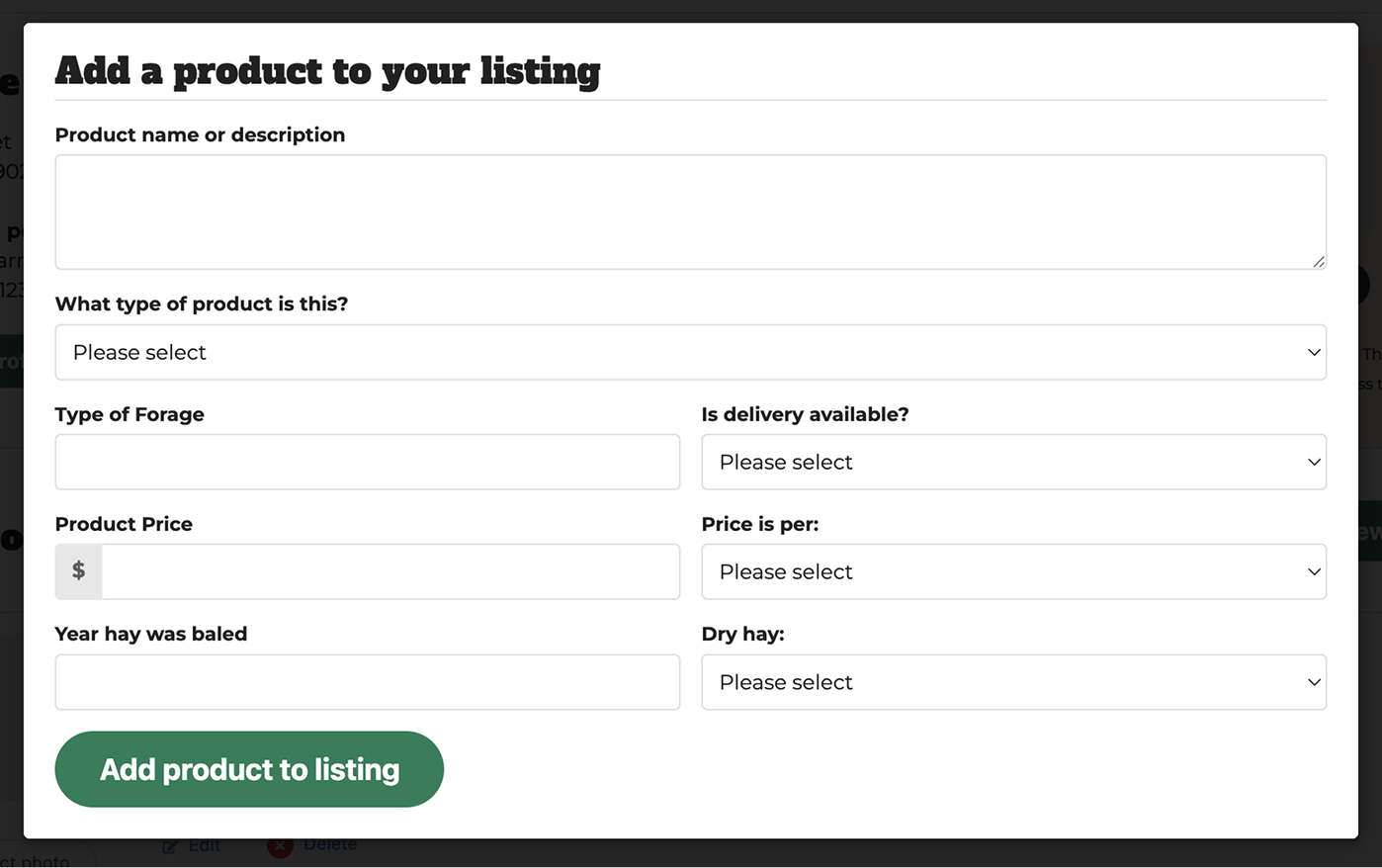Click the Product name or description label
1382x868 pixels.
pos(200,134)
